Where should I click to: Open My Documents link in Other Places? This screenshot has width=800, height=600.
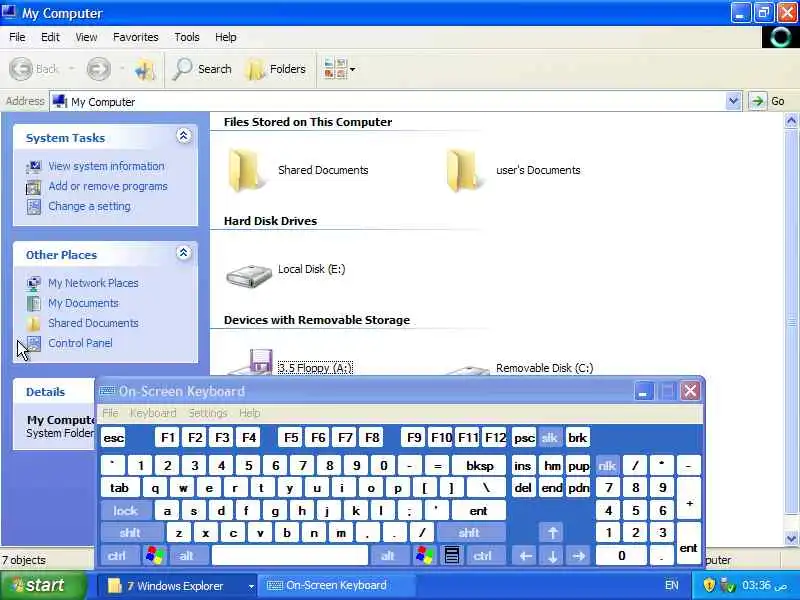83,303
